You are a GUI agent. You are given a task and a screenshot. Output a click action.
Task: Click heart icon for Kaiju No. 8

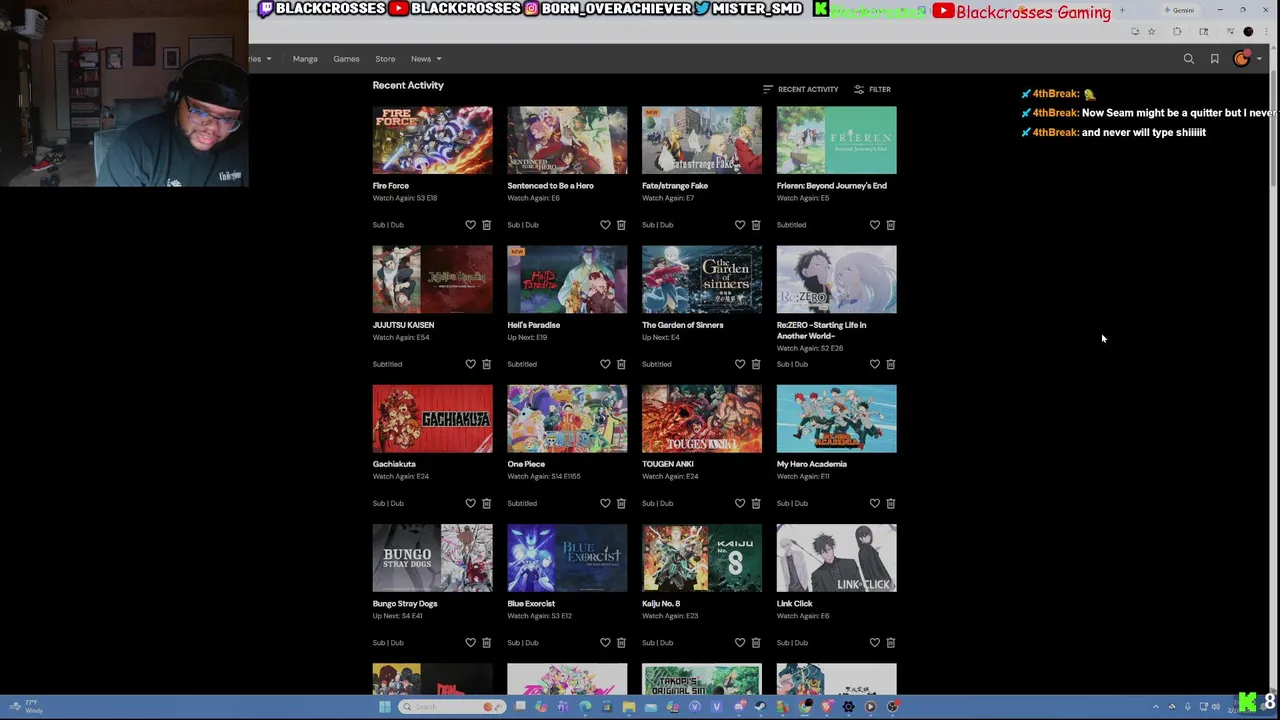740,643
